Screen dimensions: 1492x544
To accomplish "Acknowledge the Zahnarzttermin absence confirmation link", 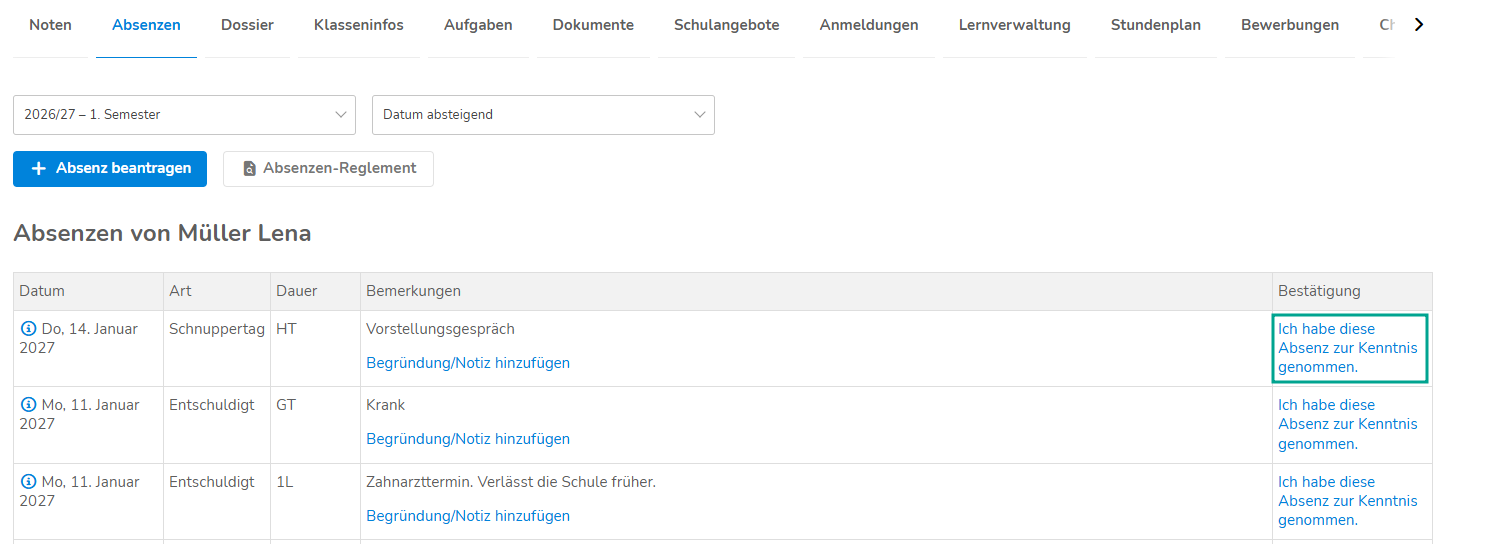I will coord(1348,501).
